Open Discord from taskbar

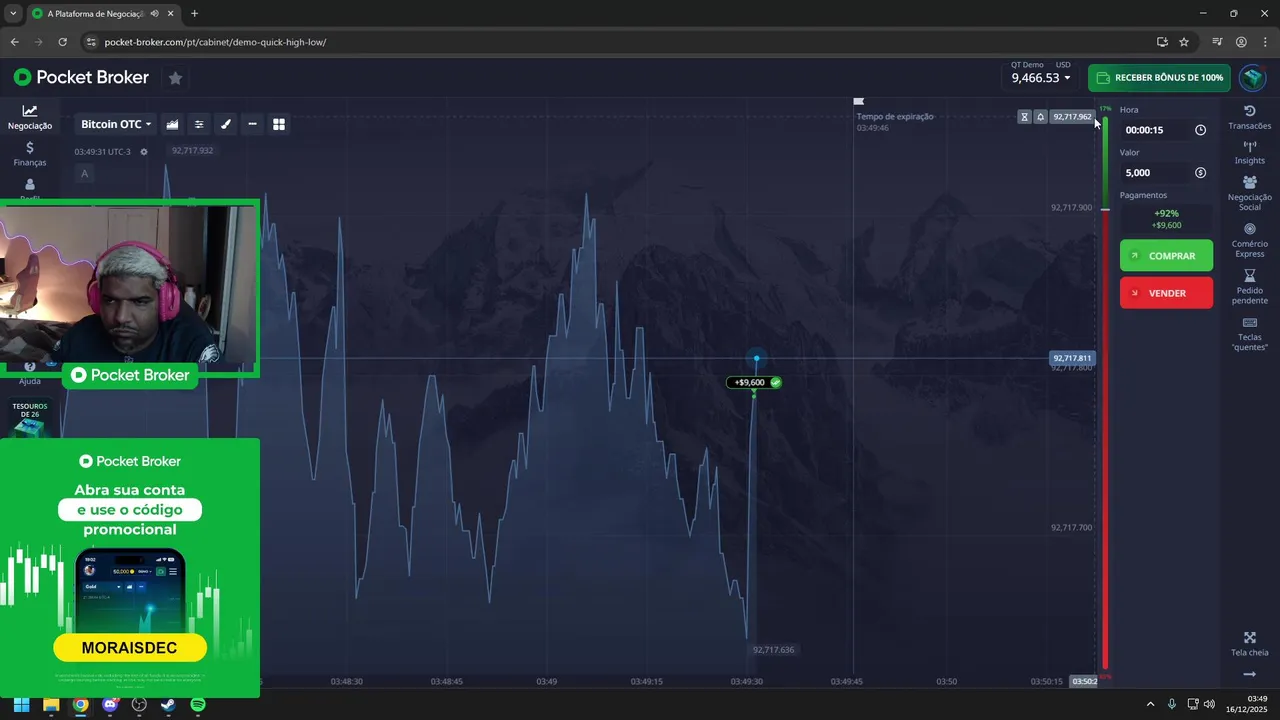pyautogui.click(x=110, y=704)
